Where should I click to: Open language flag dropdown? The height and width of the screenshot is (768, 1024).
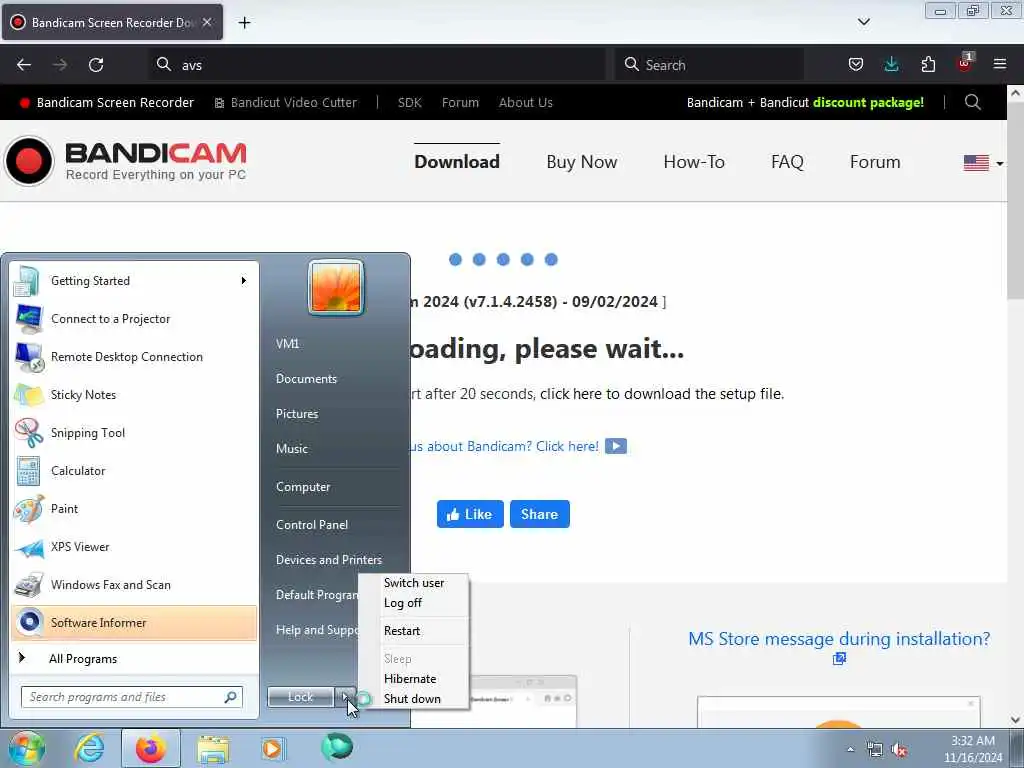point(984,163)
